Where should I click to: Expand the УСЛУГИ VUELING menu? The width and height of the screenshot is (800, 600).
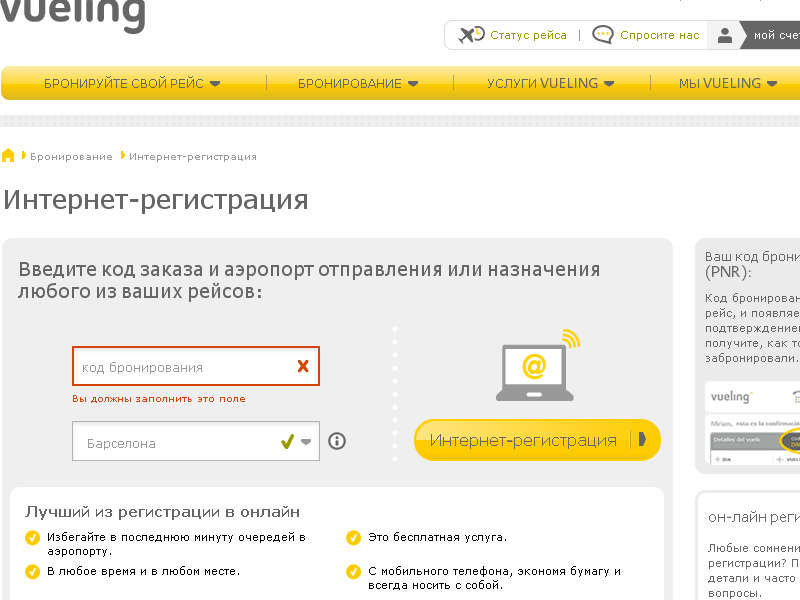pos(551,83)
